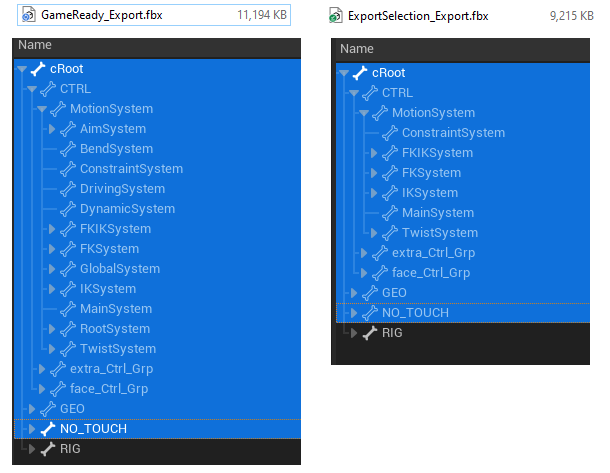Click NO_TOUCH bone icon in left tree
Image resolution: width=610 pixels, height=473 pixels.
coord(48,429)
